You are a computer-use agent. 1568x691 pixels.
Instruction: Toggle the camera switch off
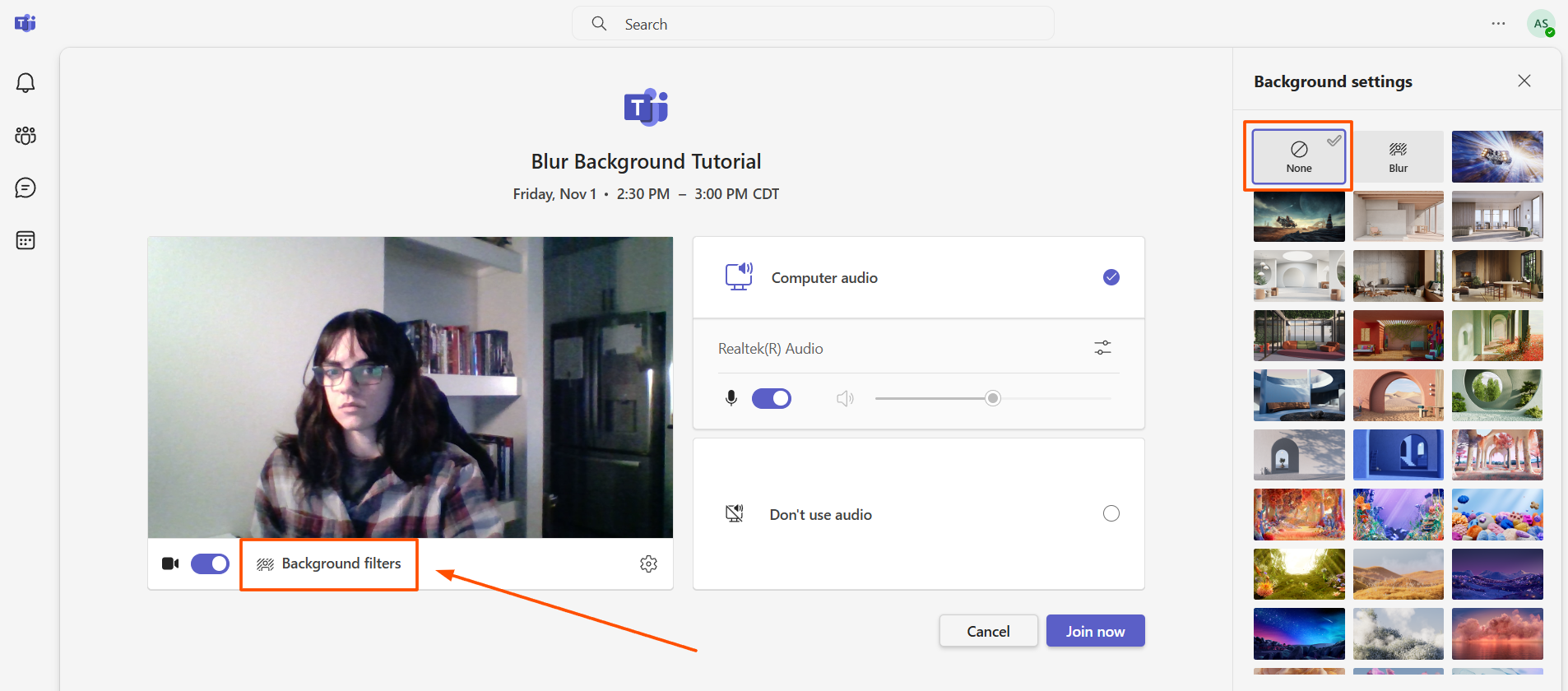point(210,563)
